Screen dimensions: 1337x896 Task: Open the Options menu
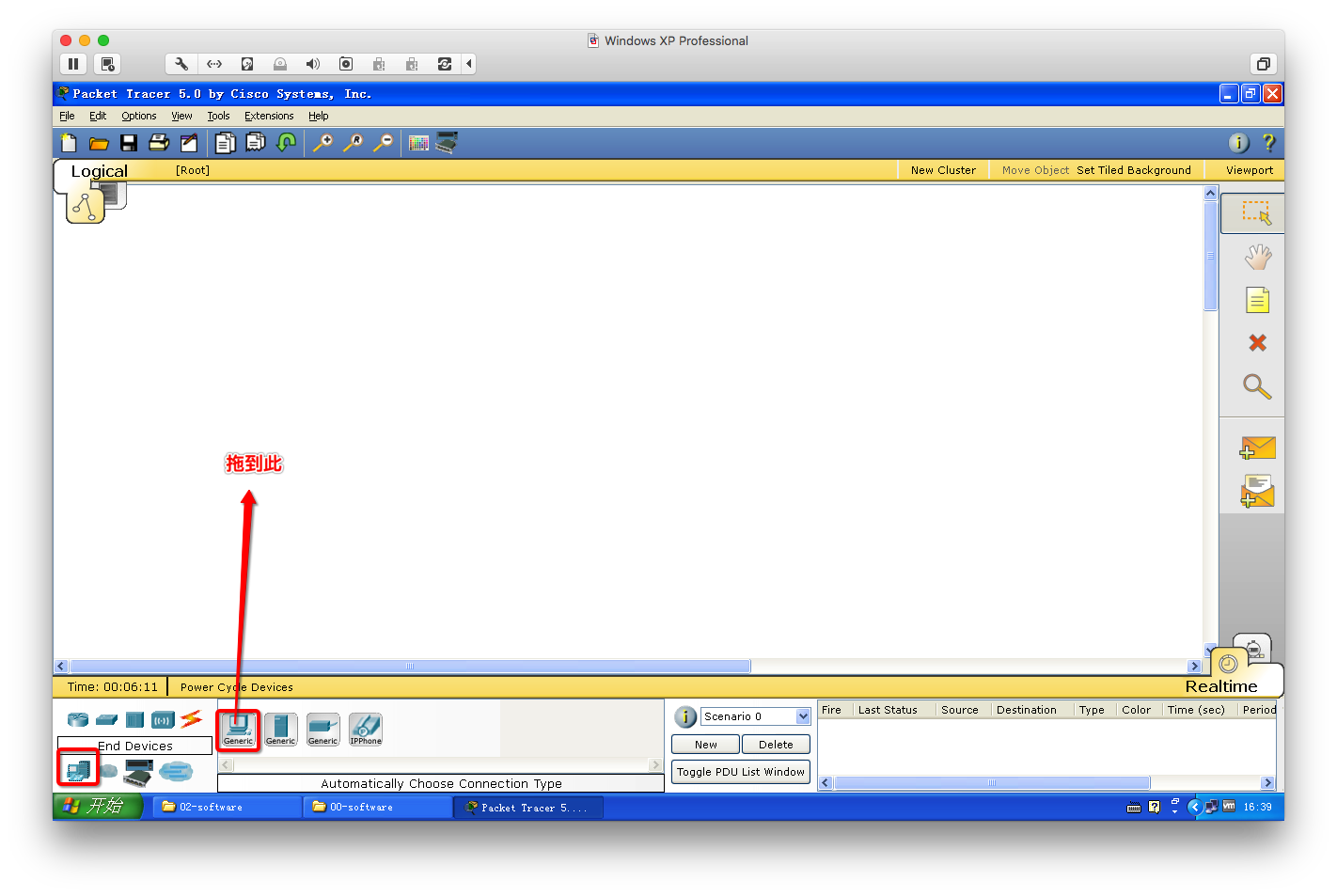click(139, 117)
